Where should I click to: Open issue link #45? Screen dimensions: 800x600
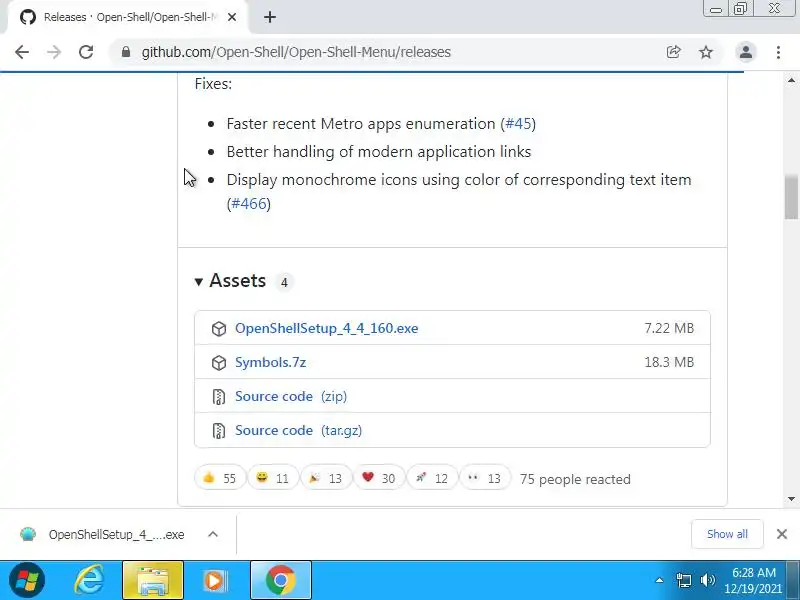coord(518,124)
